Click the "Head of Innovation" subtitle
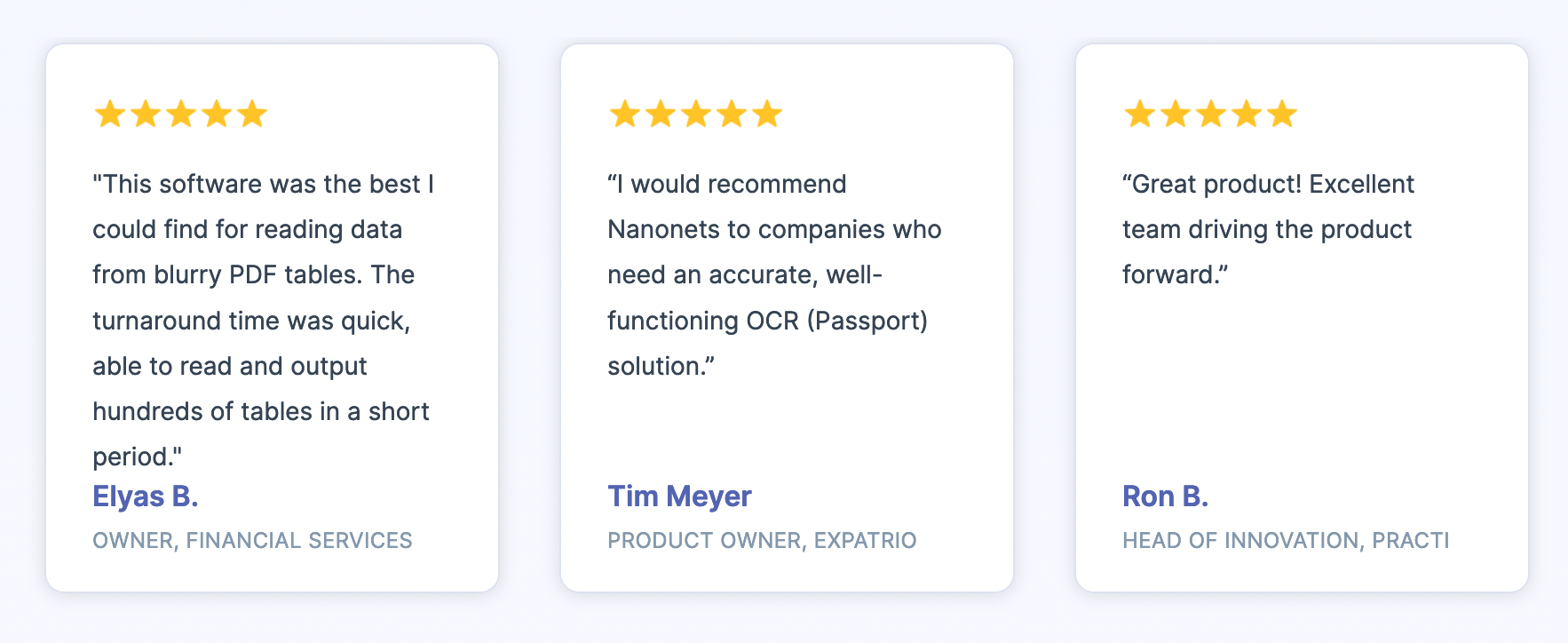The image size is (1568, 643). pyautogui.click(x=1285, y=541)
